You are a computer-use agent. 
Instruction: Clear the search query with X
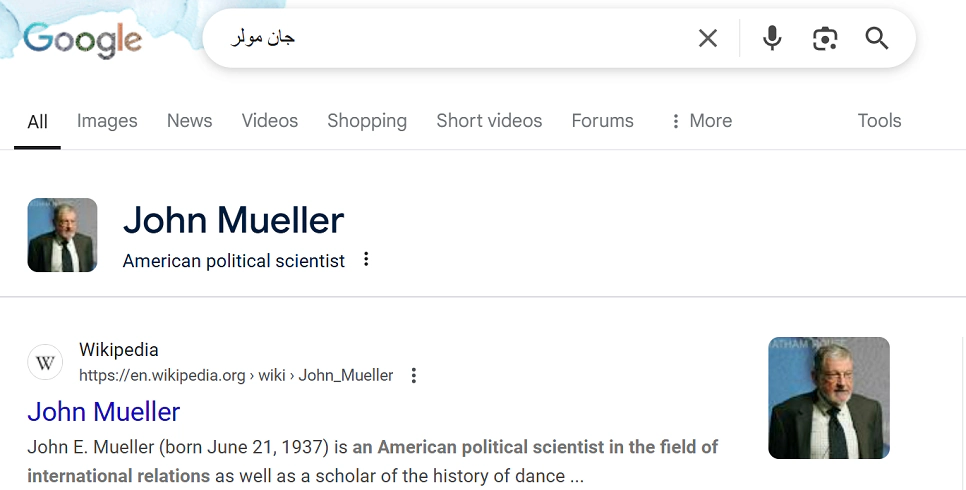tap(708, 39)
